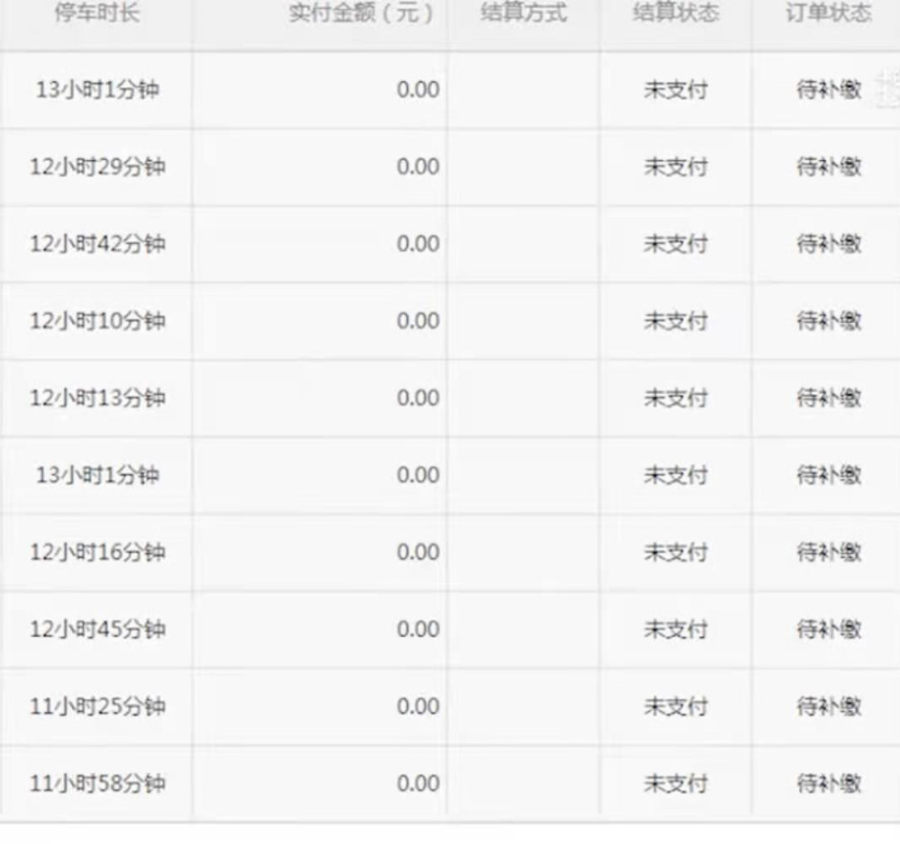This screenshot has height=844, width=900.
Task: Click the 12小时13分钟 duration cell
Action: [x=97, y=398]
